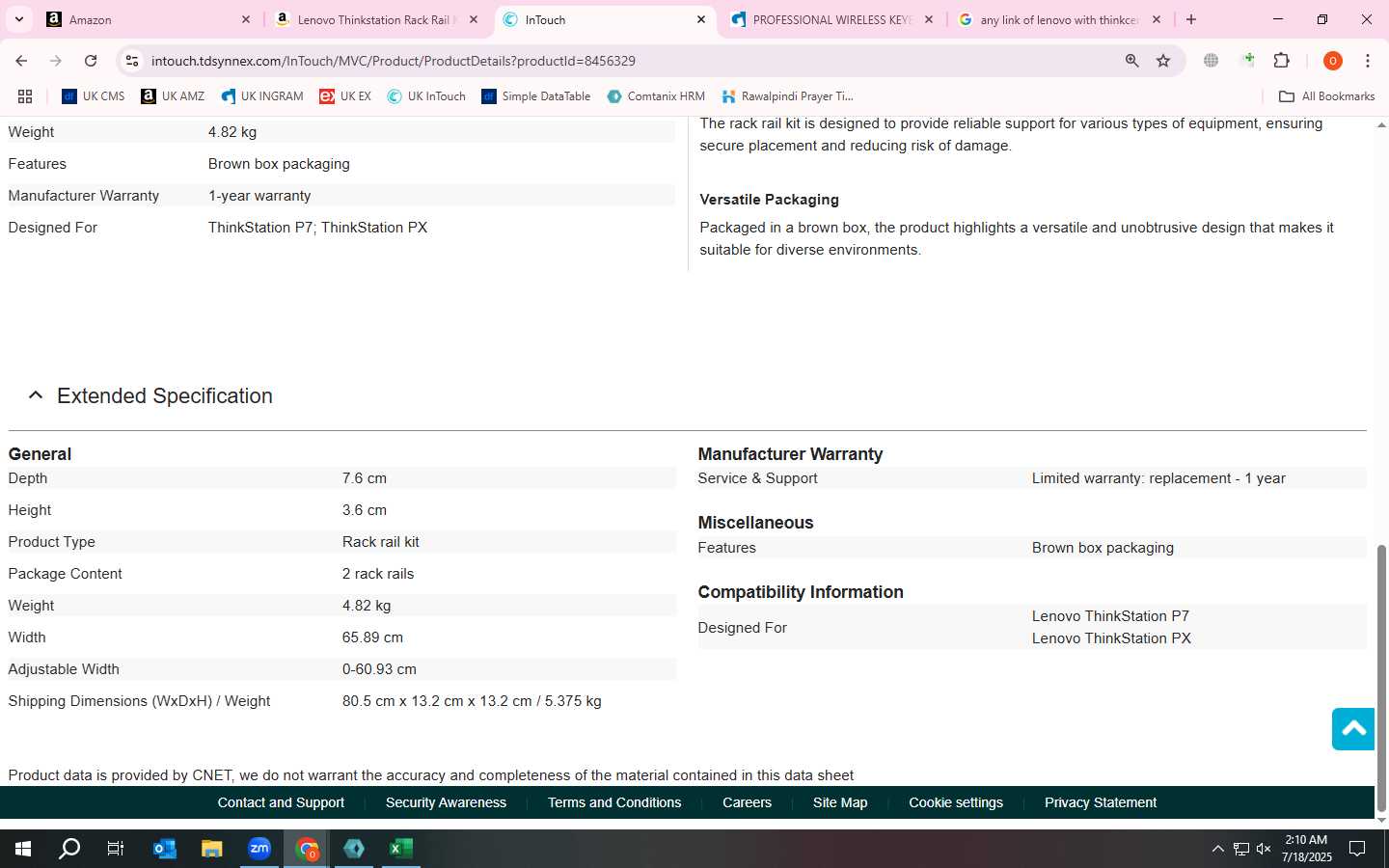Image resolution: width=1389 pixels, height=868 pixels.
Task: Open Cookie settings in footer
Action: tap(956, 802)
